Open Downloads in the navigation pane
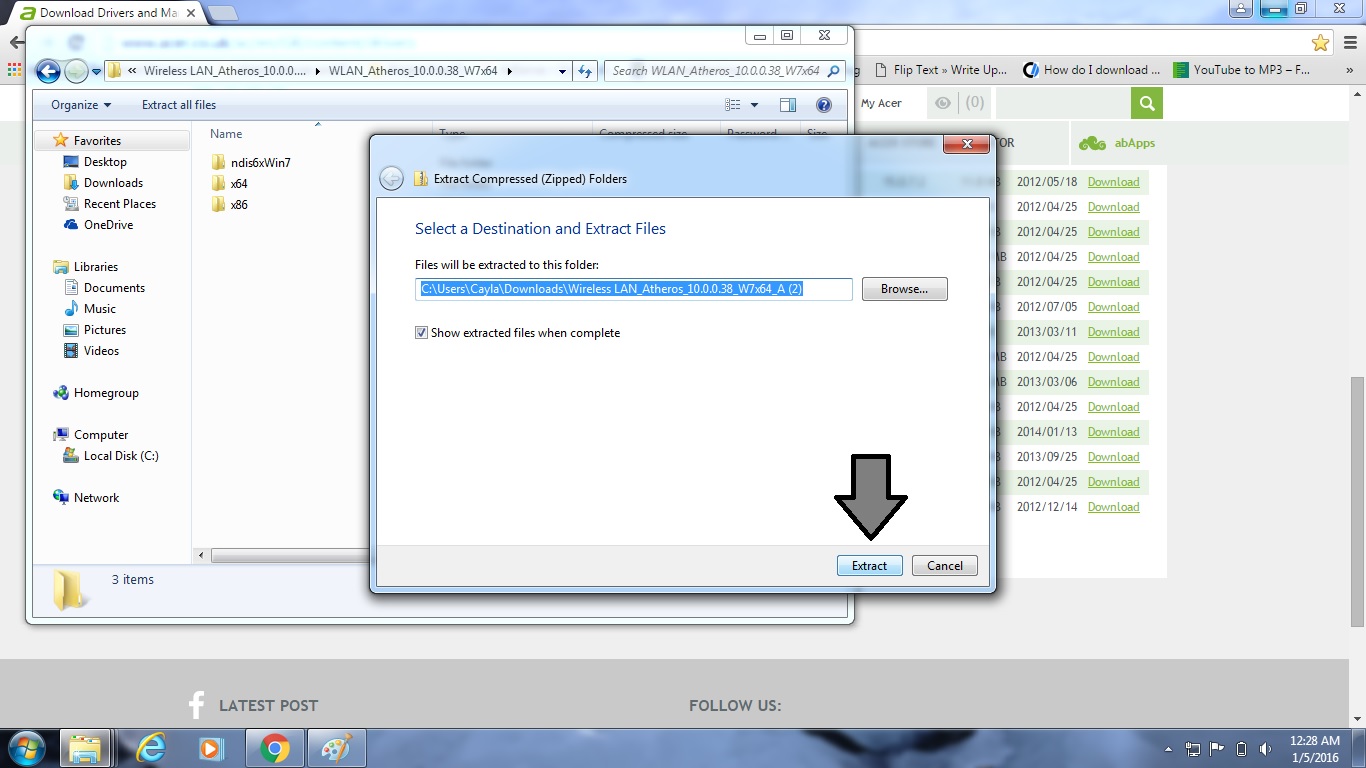This screenshot has height=768, width=1366. [x=103, y=183]
